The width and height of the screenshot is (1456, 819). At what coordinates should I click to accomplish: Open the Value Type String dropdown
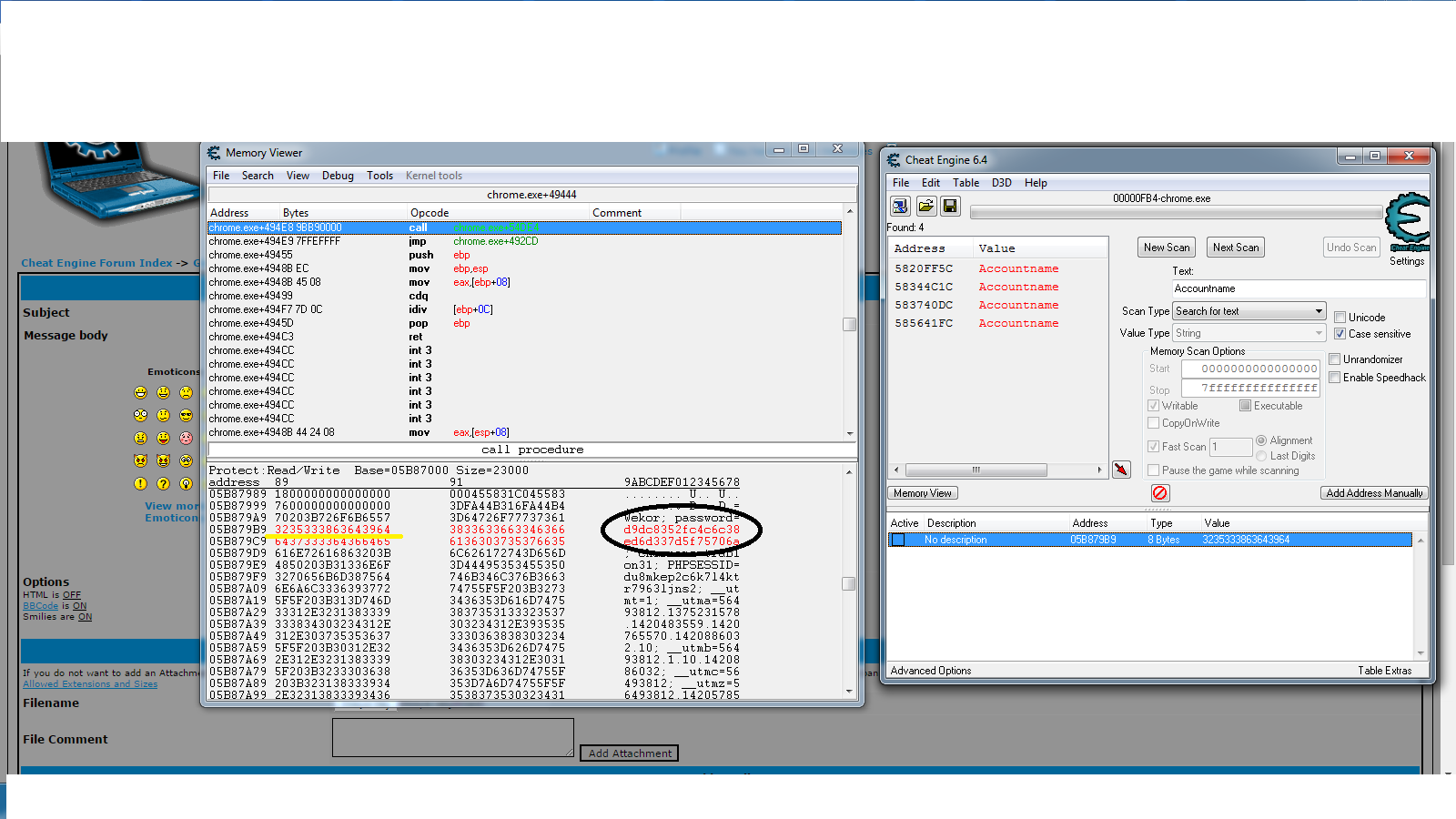point(1249,333)
